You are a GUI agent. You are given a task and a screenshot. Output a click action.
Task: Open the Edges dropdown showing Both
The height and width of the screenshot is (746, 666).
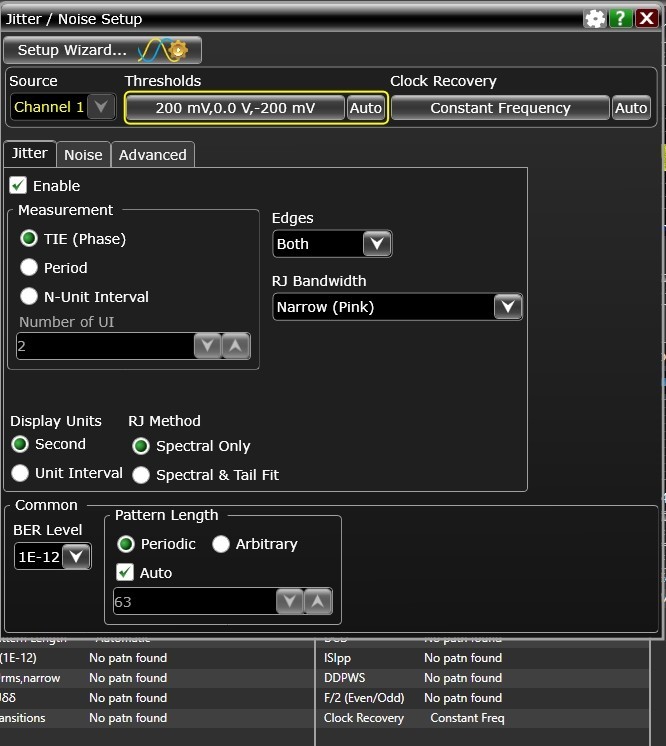[x=333, y=244]
